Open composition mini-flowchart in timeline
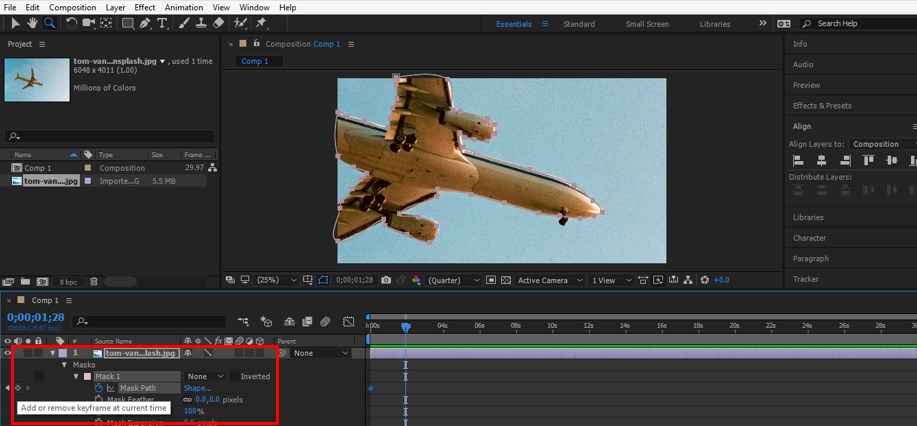 click(x=243, y=321)
